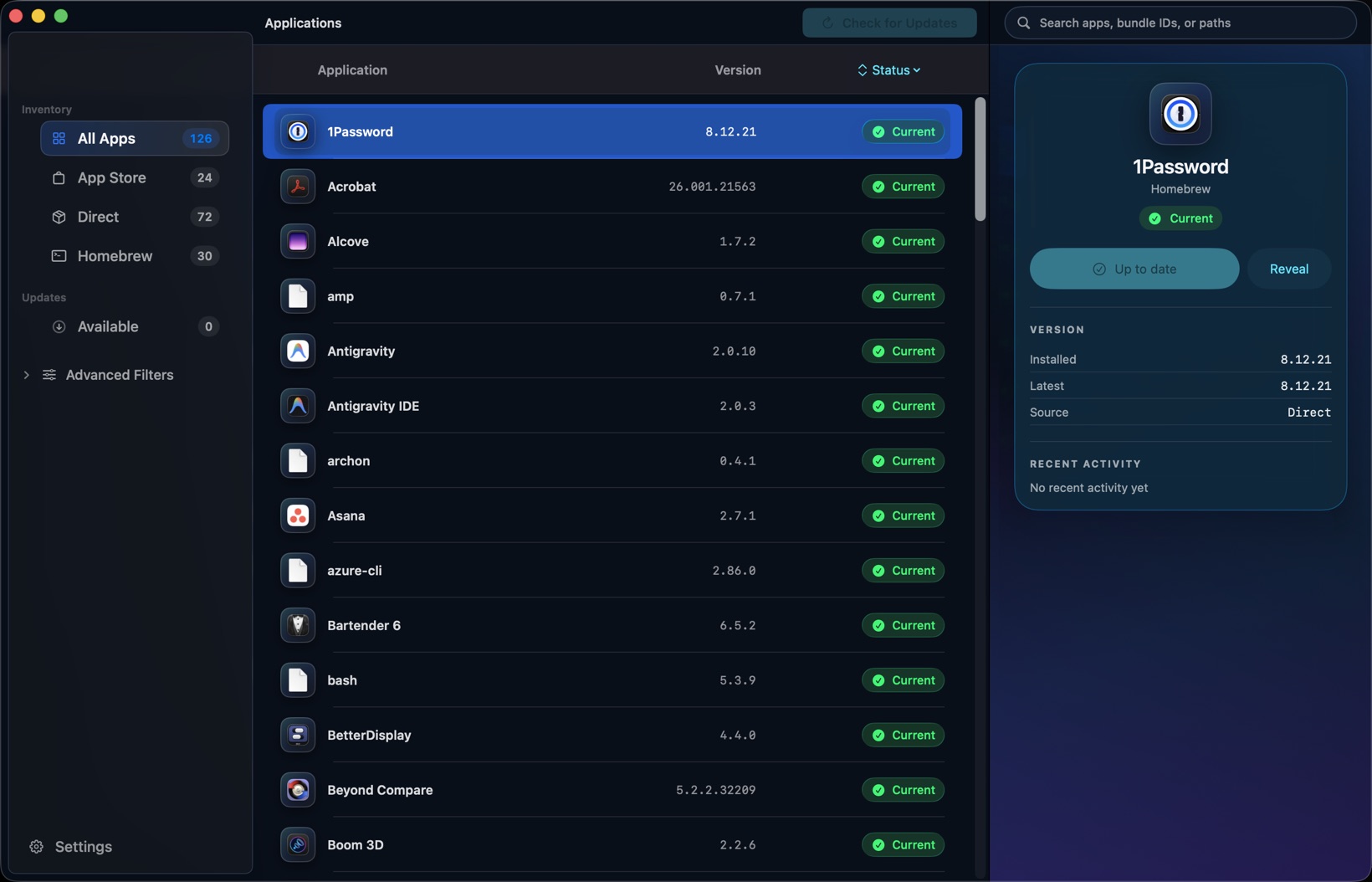Click the Antigravity IDE app icon
Image resolution: width=1372 pixels, height=882 pixels.
click(x=298, y=406)
